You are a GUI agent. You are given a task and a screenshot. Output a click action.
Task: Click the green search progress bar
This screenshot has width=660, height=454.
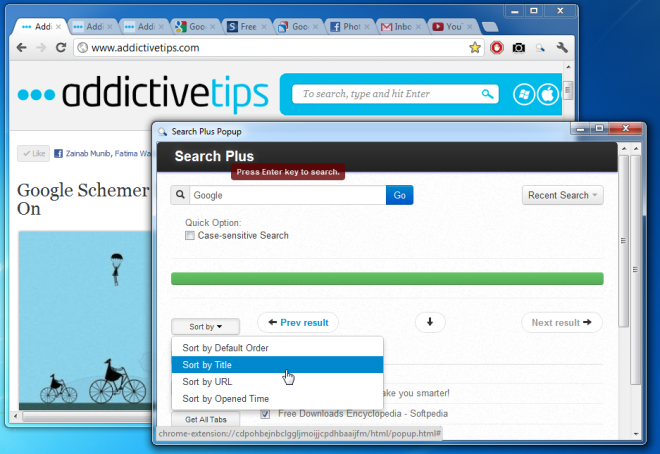387,279
